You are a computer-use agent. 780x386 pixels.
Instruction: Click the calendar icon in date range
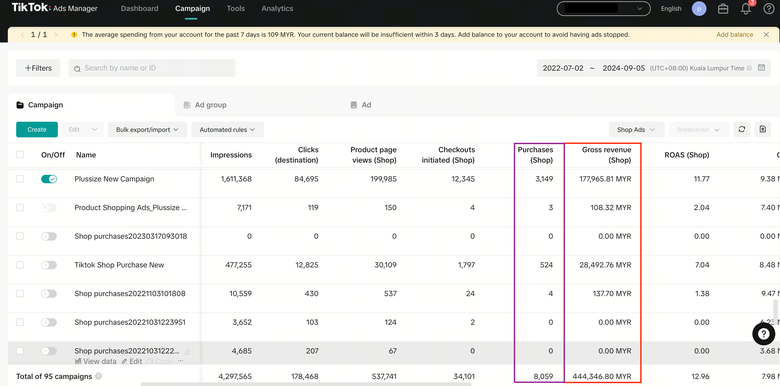(761, 68)
